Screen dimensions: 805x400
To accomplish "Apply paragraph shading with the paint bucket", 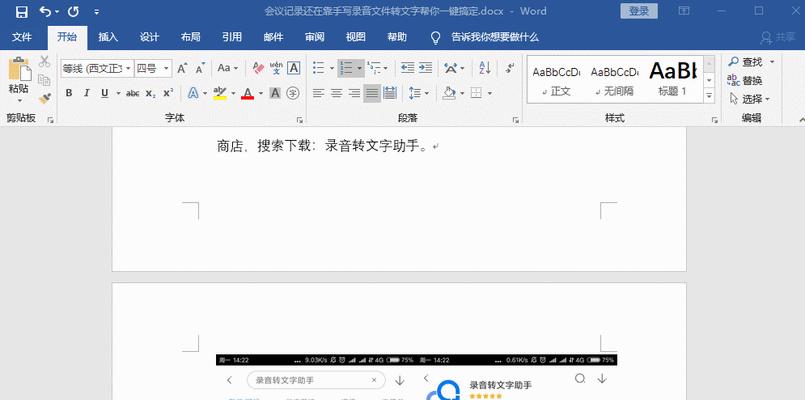I will tap(449, 93).
